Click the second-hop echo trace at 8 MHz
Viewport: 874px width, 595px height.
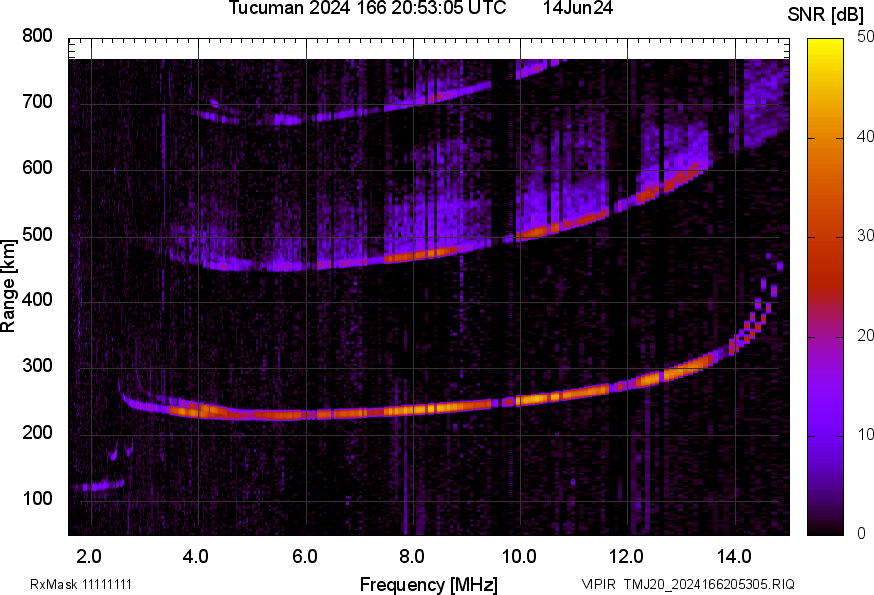tap(414, 256)
